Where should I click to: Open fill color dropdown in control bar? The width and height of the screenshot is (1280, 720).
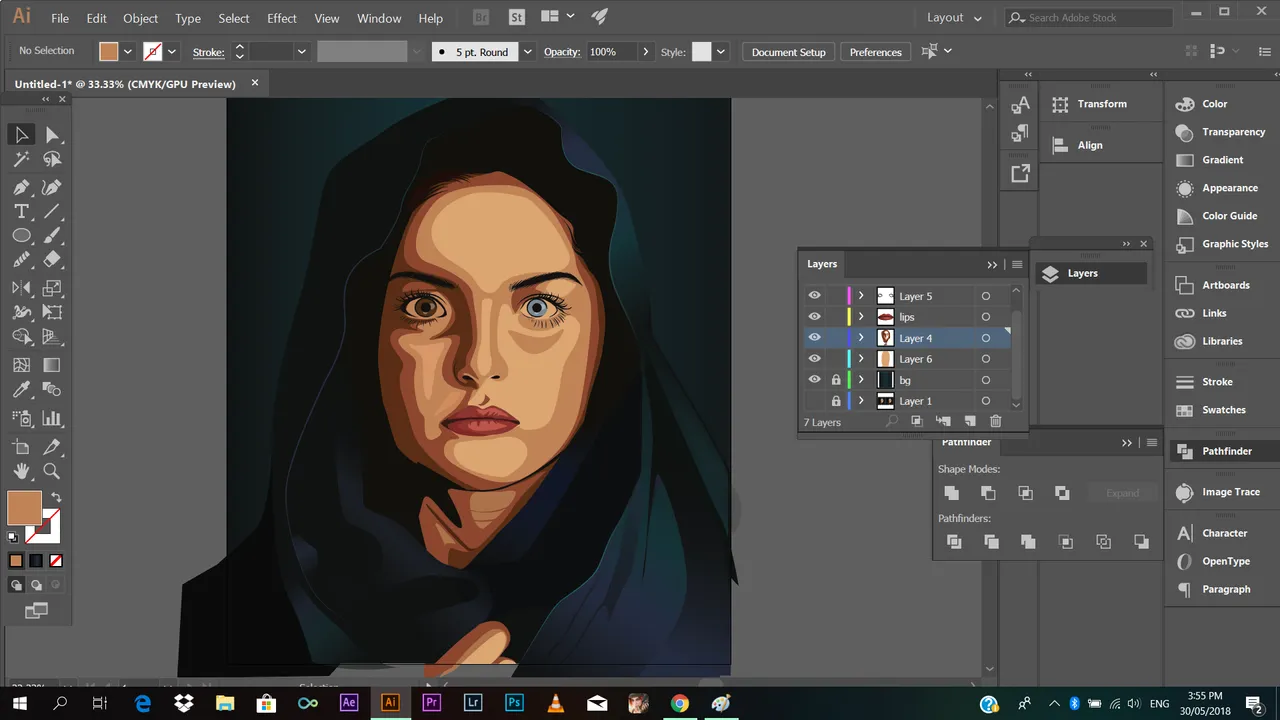tap(128, 52)
